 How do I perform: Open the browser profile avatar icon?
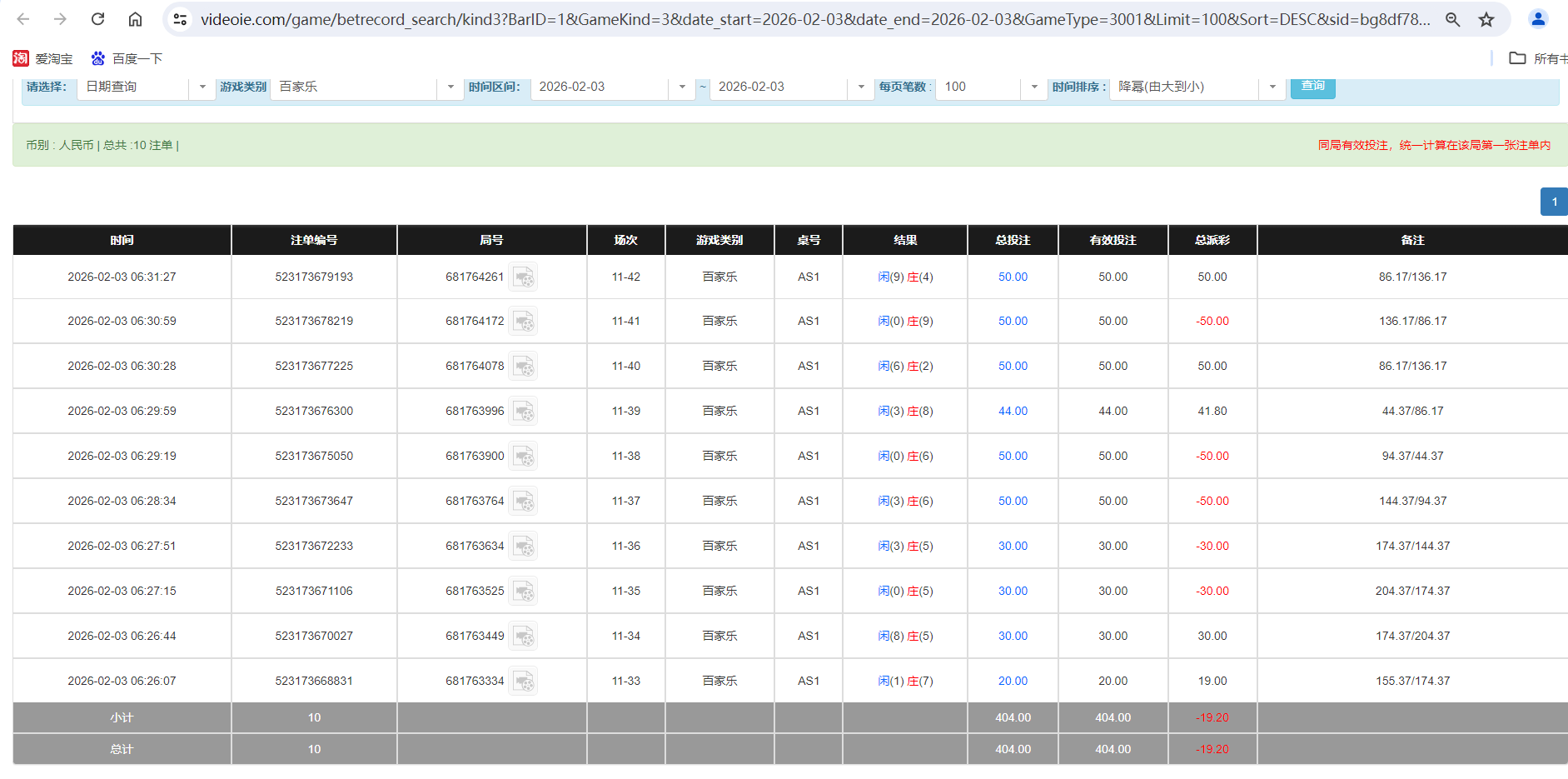click(1538, 19)
